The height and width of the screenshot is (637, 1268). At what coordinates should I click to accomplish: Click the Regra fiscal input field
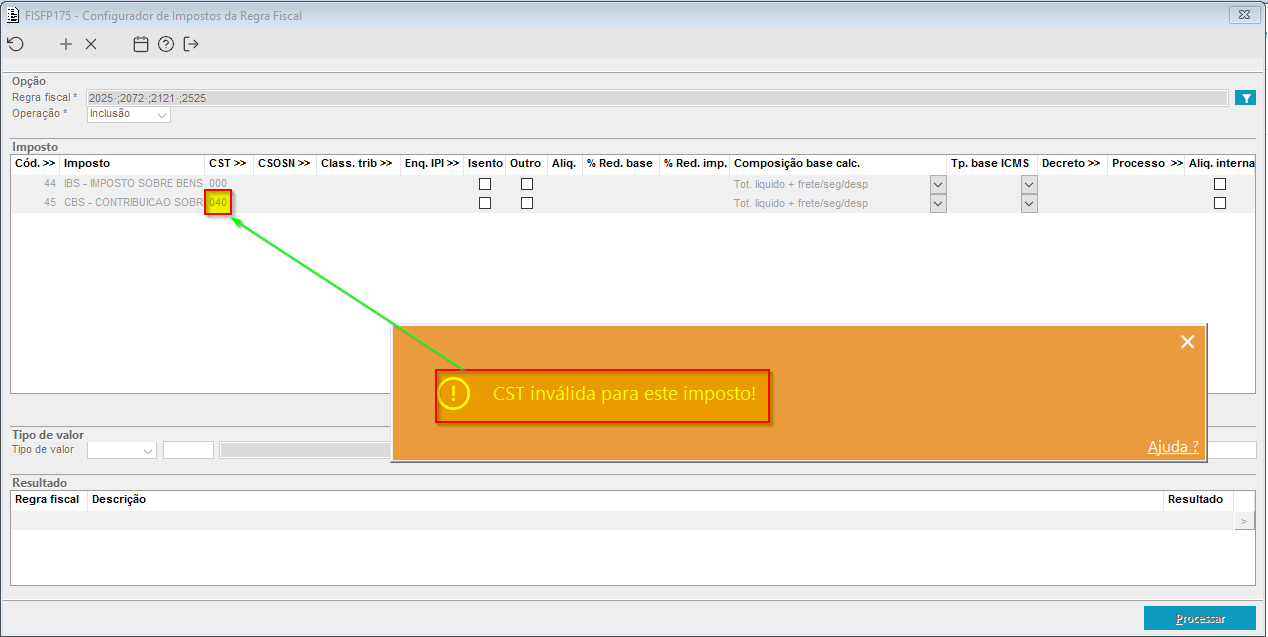click(657, 98)
